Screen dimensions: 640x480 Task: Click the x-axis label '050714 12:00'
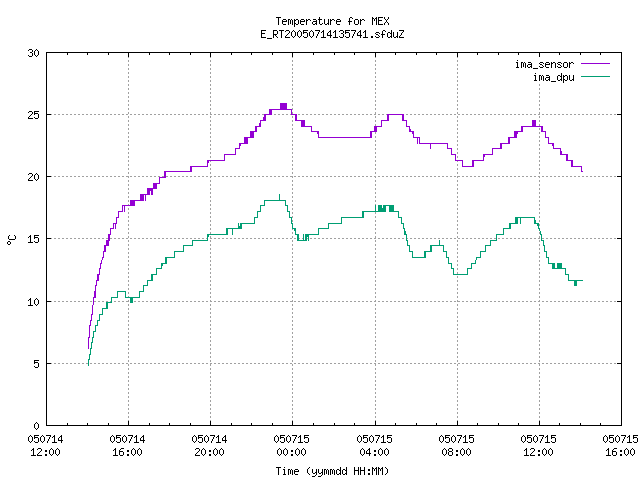(45, 445)
